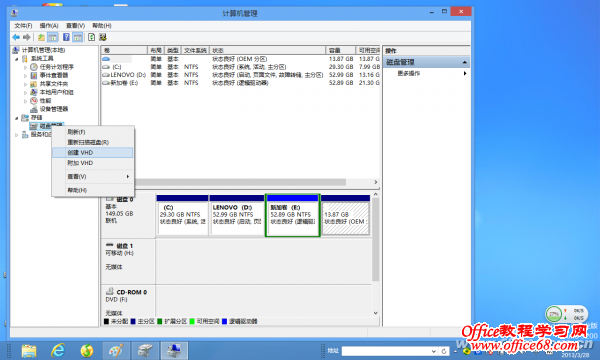Click the CD-ROM 0 drive label

pos(128,301)
